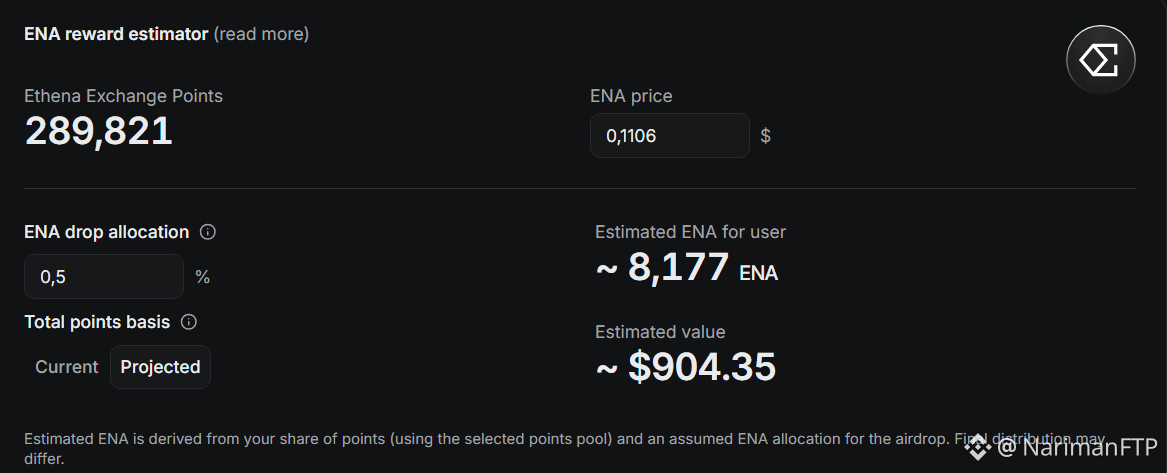The width and height of the screenshot is (1167, 473).
Task: Click the $904.35 estimated value
Action: tap(685, 367)
